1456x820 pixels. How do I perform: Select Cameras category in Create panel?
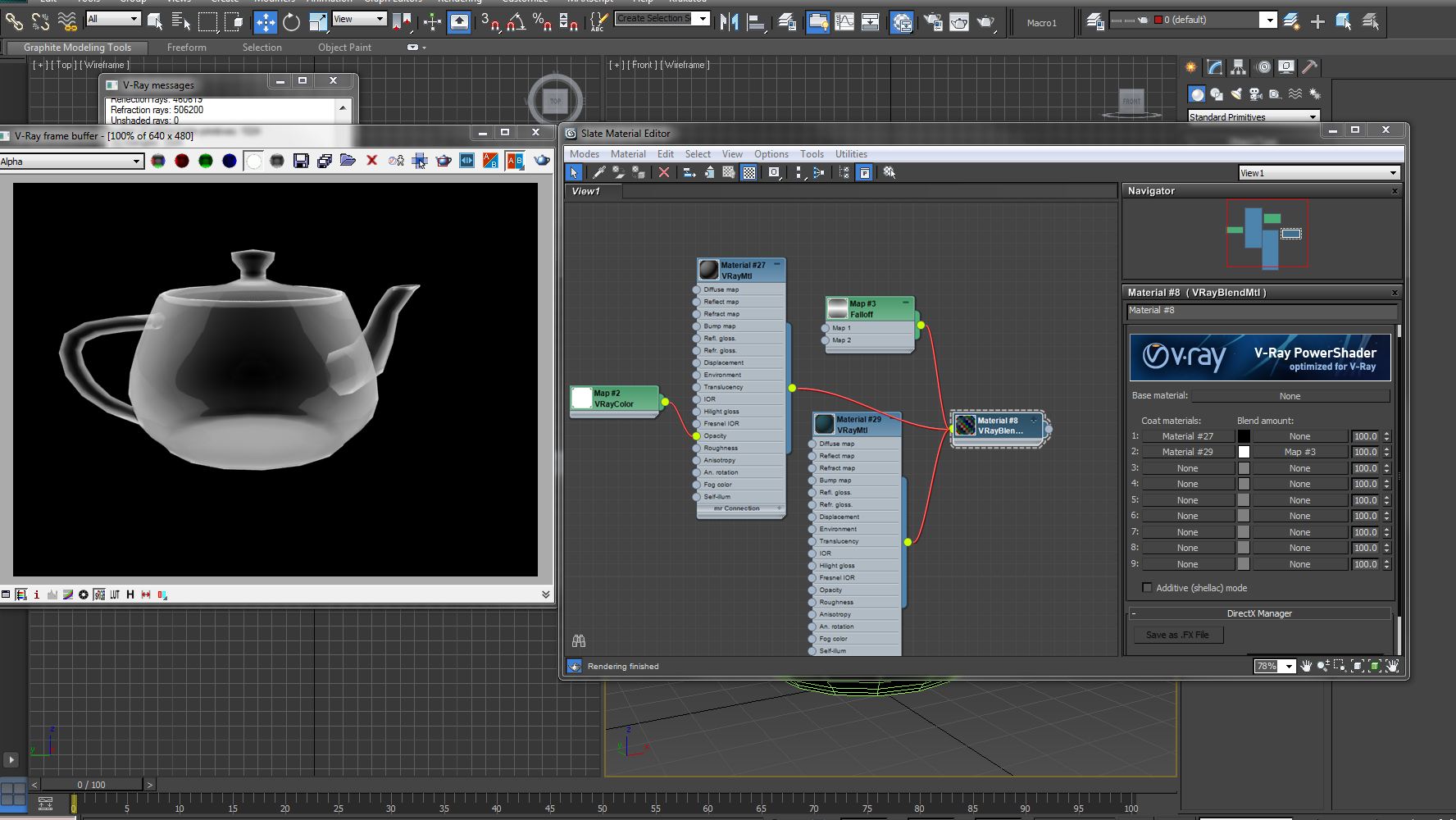pos(1255,94)
